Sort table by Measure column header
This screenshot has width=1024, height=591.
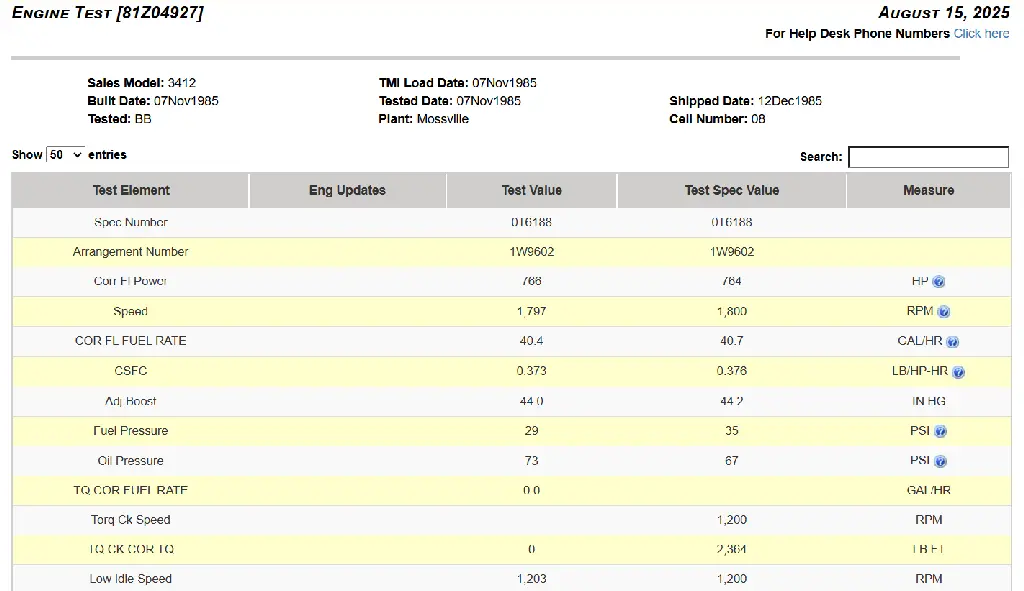[928, 190]
